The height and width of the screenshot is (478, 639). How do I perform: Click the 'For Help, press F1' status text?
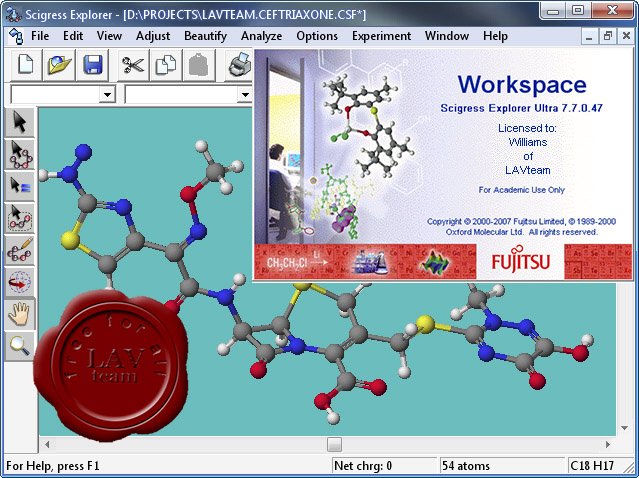click(53, 465)
